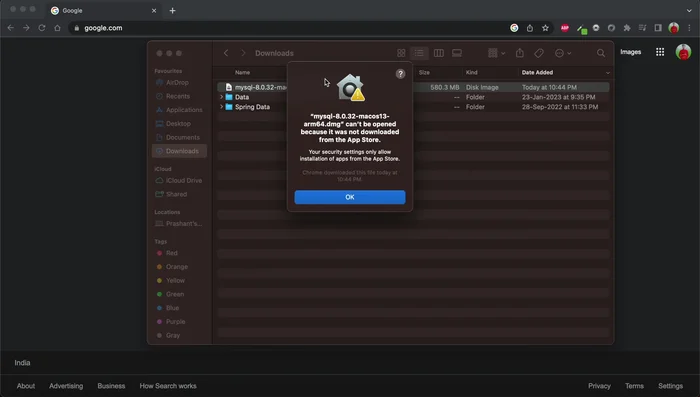
Task: Go back in the Finder window
Action: [x=226, y=53]
